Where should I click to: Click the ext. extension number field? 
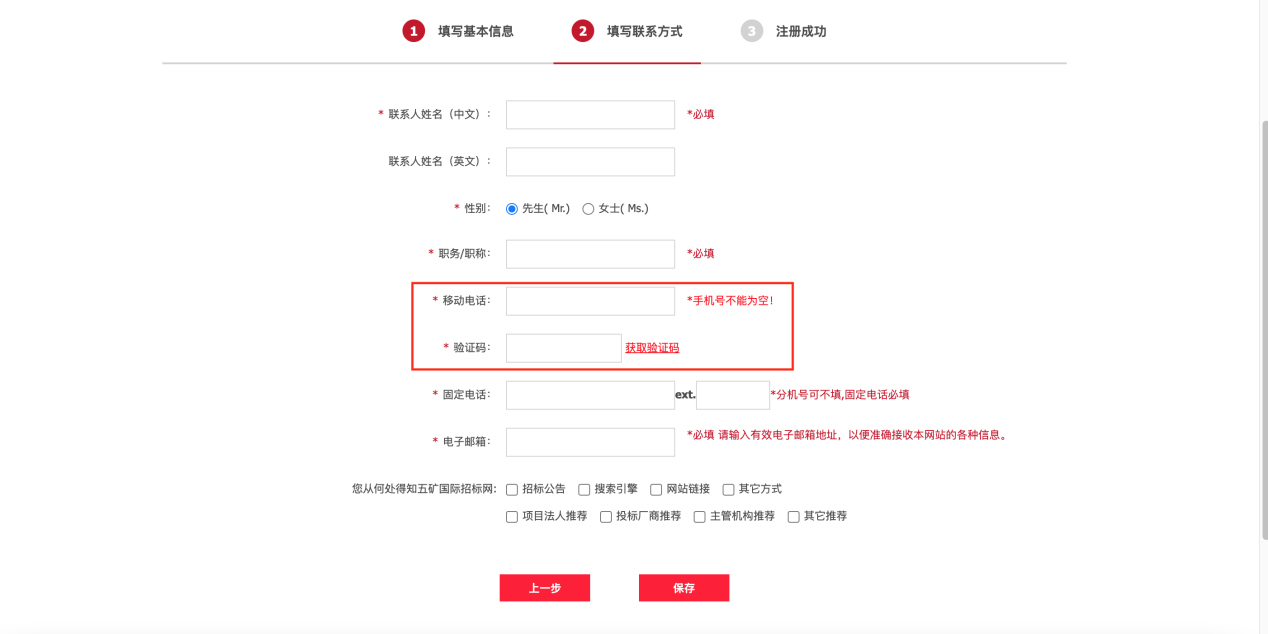click(x=733, y=395)
